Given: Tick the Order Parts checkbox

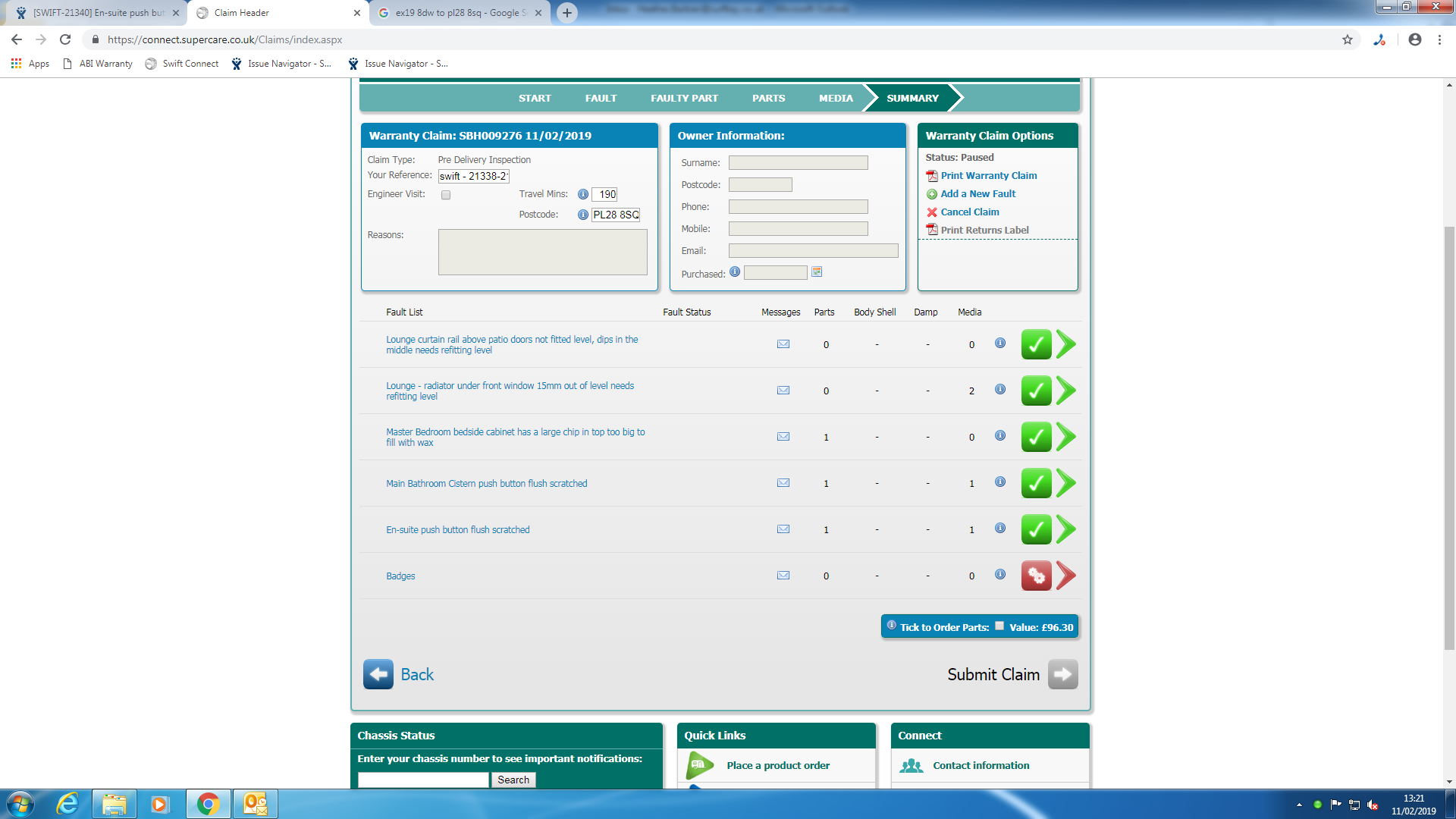Looking at the screenshot, I should (x=999, y=626).
